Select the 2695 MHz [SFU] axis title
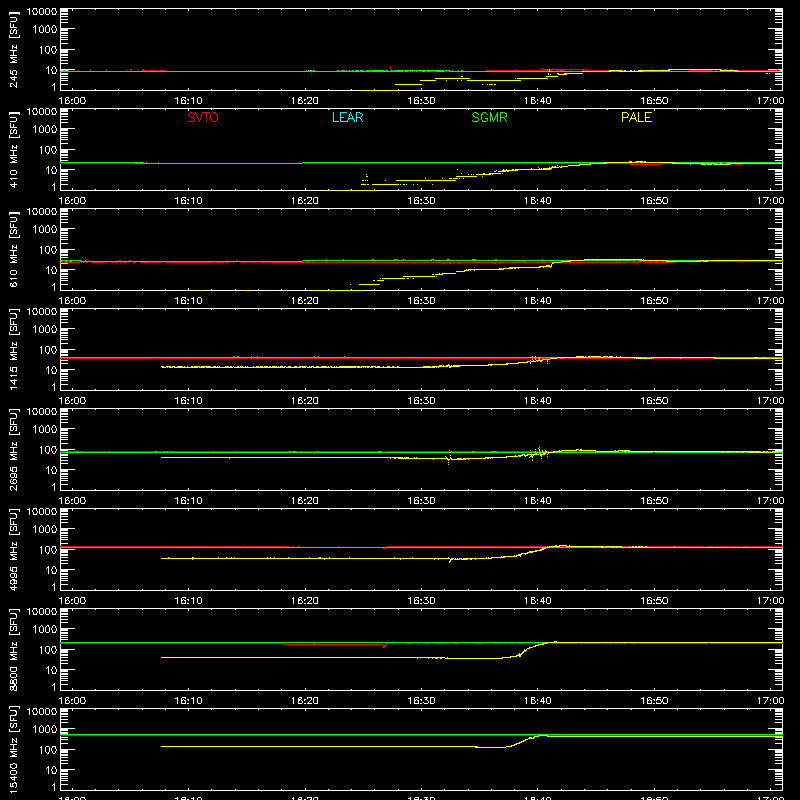The height and width of the screenshot is (800, 800). coord(13,449)
